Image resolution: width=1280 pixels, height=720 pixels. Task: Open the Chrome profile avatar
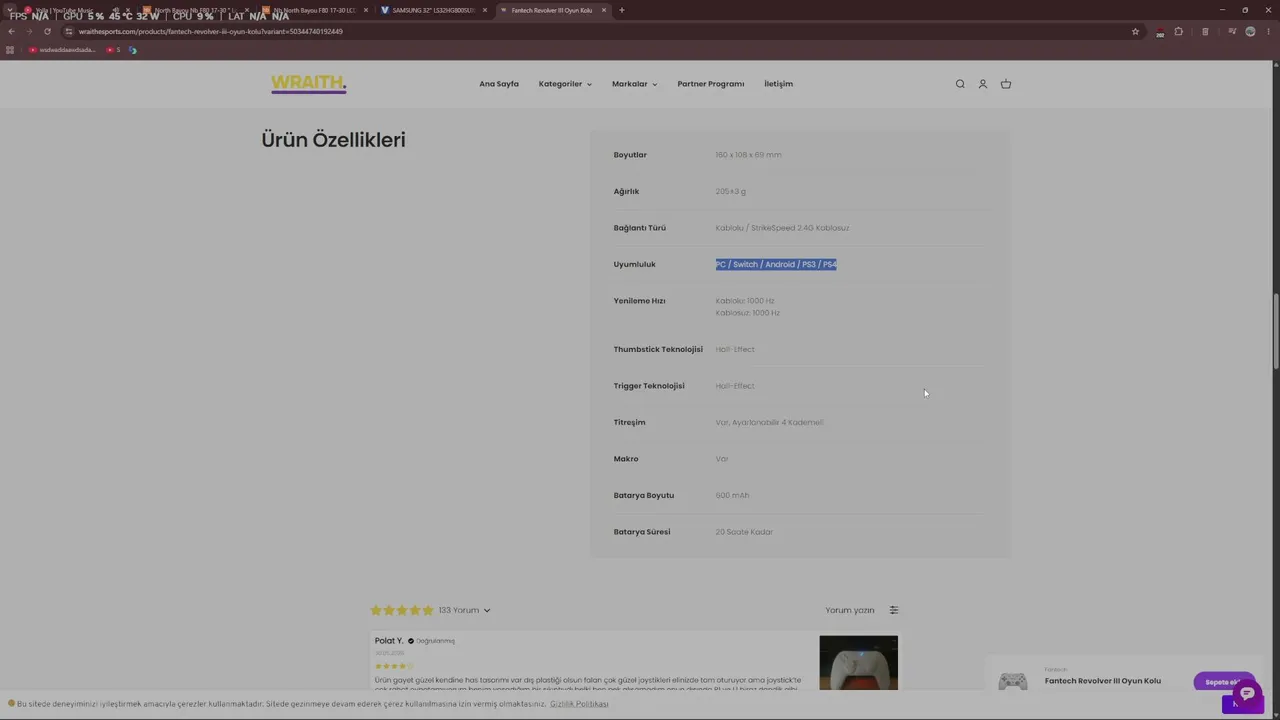click(1250, 31)
